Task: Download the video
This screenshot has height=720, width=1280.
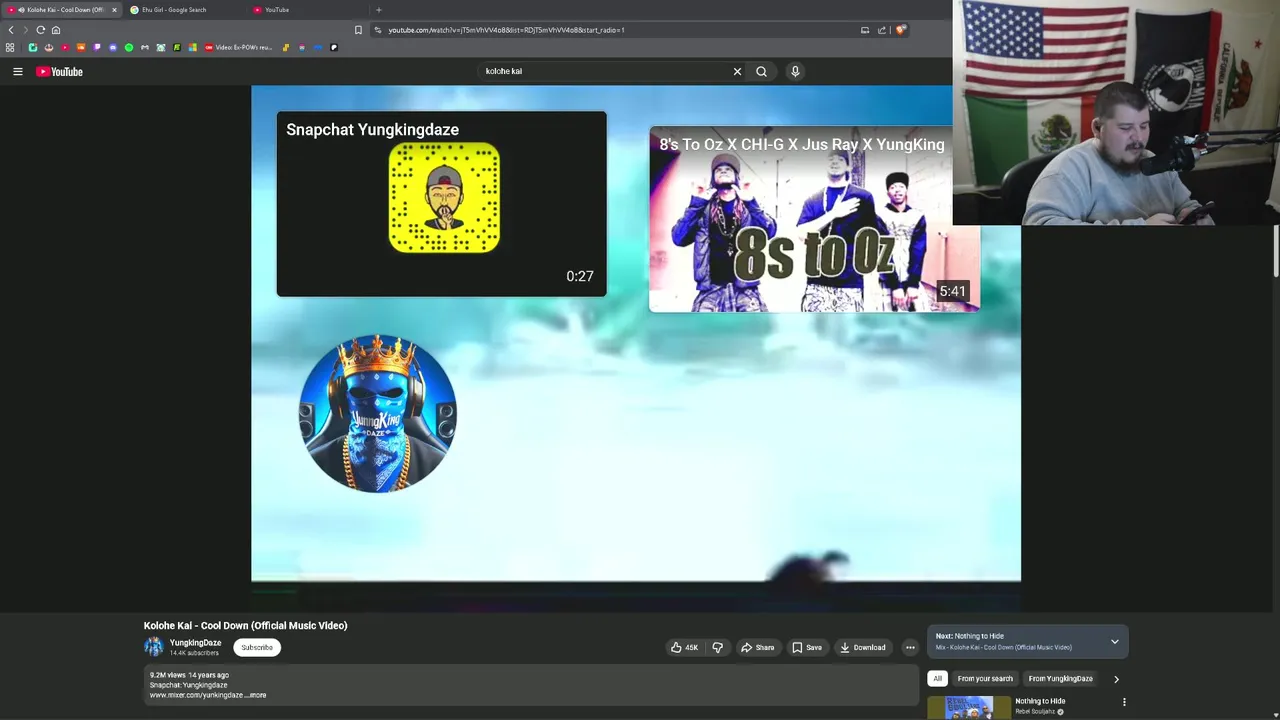Action: pyautogui.click(x=863, y=647)
